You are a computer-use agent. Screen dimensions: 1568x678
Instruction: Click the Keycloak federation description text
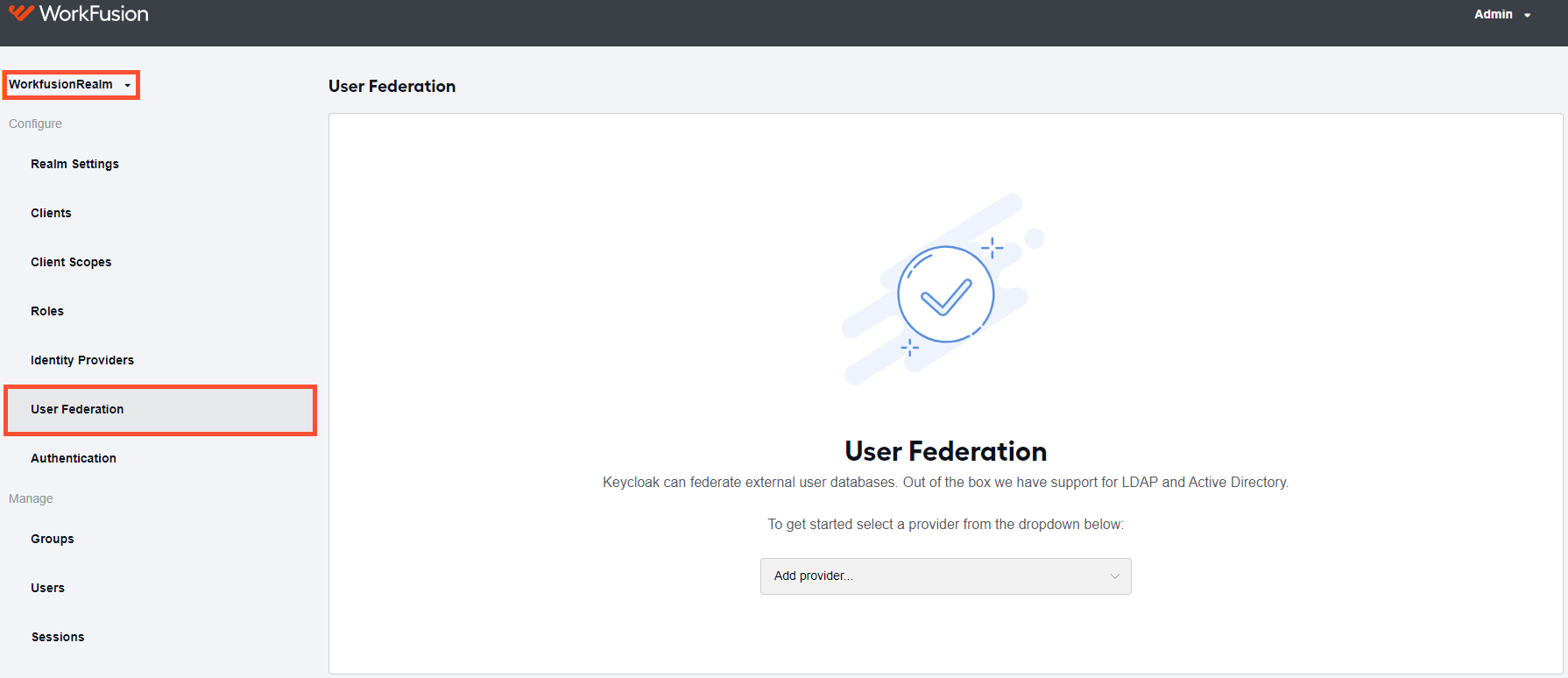[x=946, y=483]
